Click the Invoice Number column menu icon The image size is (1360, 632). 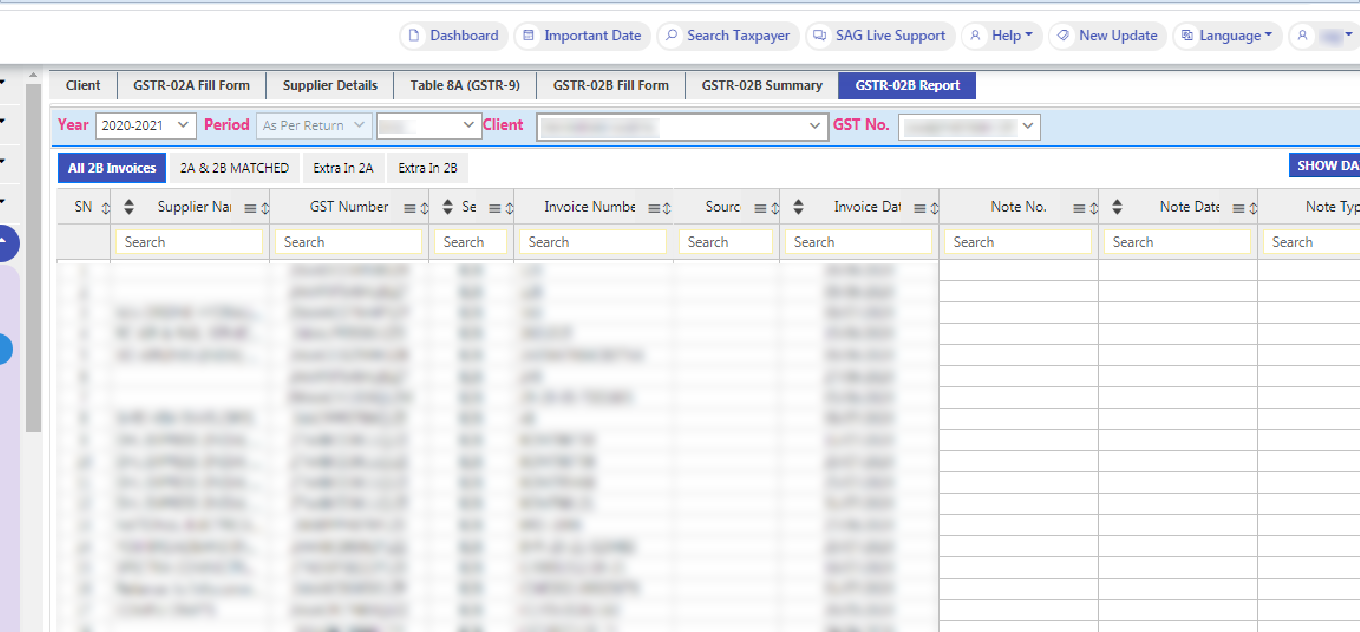[x=654, y=208]
